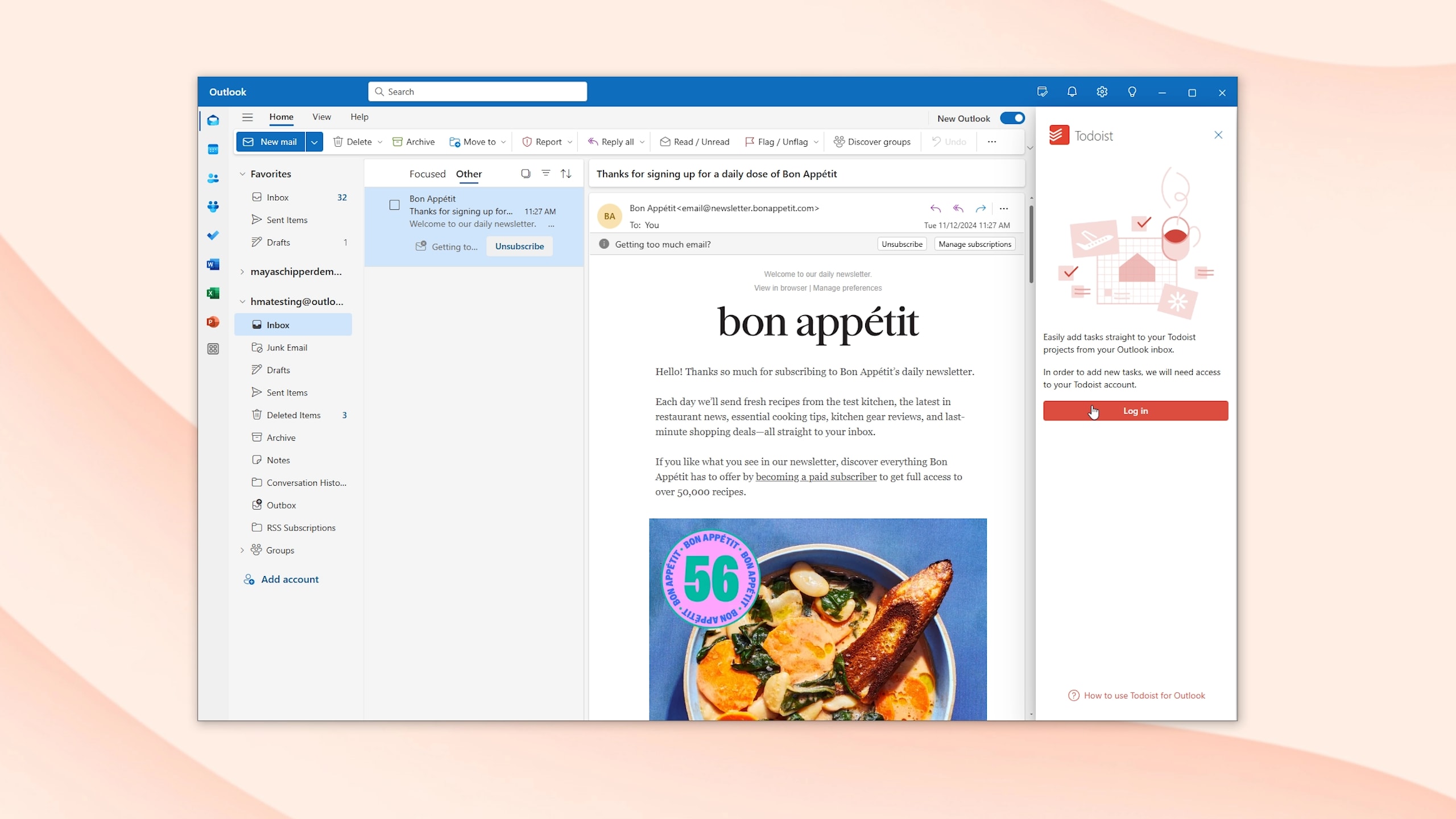Viewport: 1456px width, 819px height.
Task: Open the notifications bell
Action: pyautogui.click(x=1072, y=92)
